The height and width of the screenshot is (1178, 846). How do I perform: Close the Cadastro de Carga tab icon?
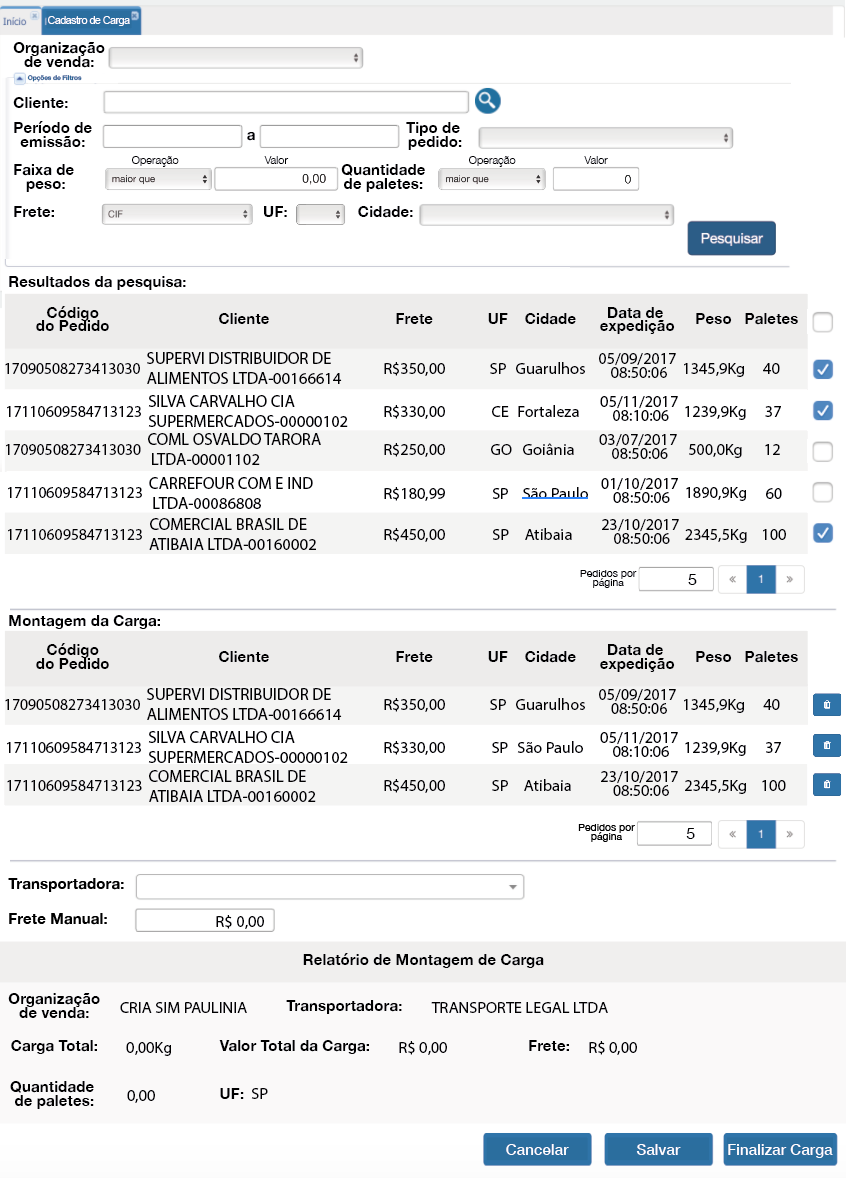(134, 15)
